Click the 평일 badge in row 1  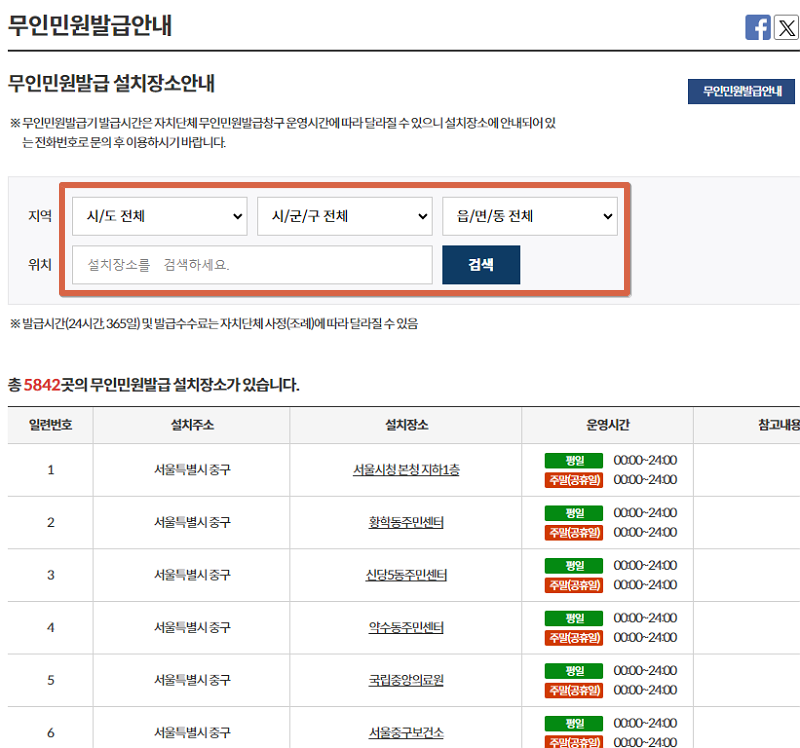click(x=574, y=460)
